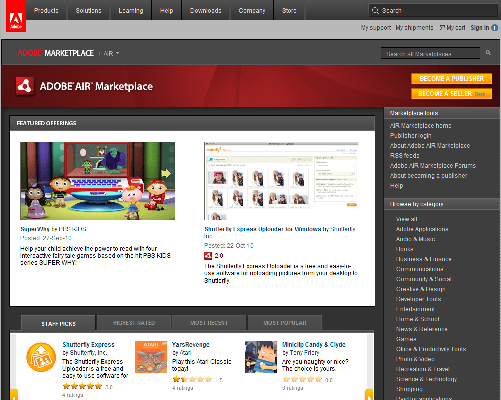Browse the Audio & Music category

415,239
